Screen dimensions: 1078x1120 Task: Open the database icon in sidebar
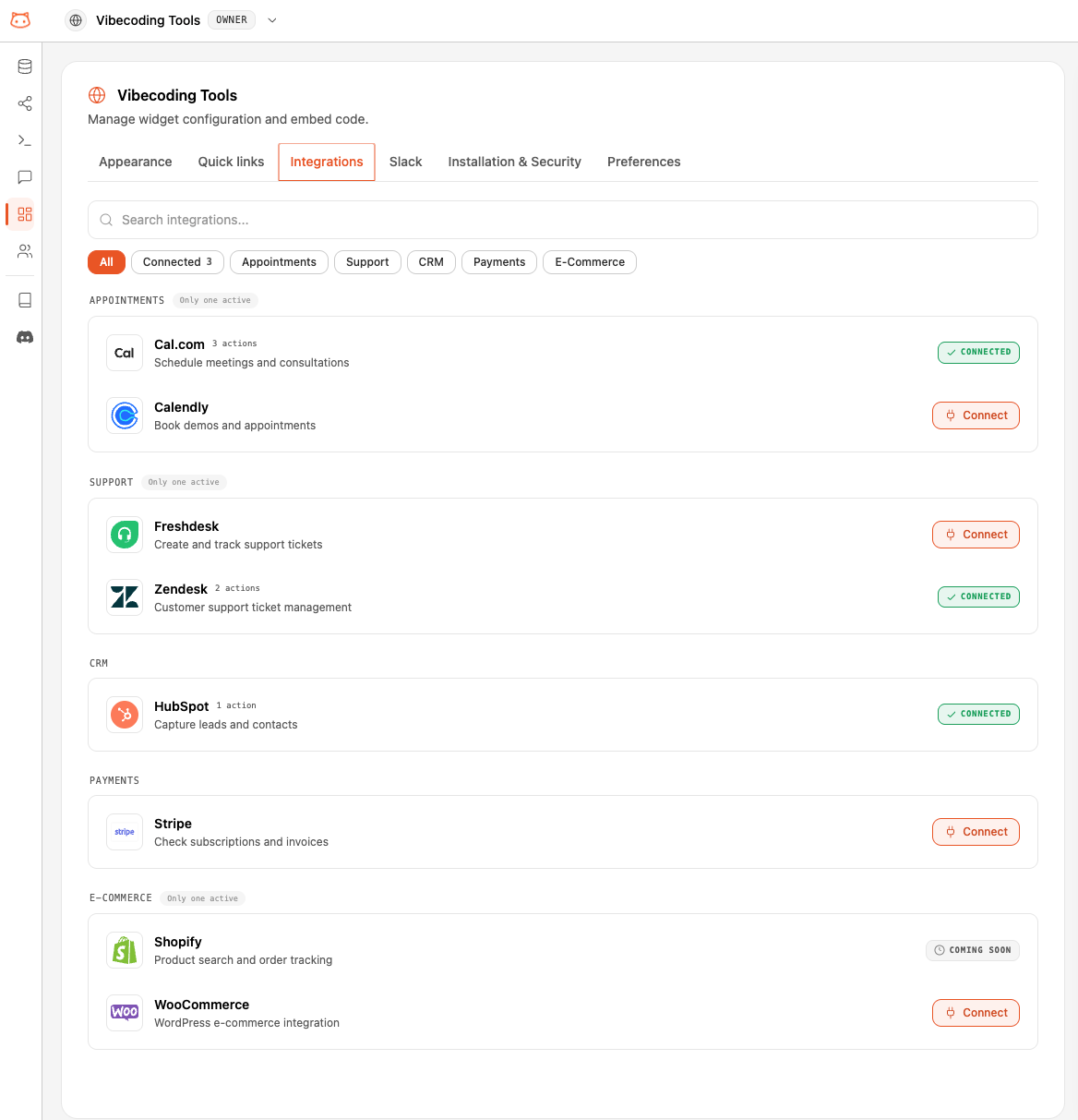[x=25, y=66]
